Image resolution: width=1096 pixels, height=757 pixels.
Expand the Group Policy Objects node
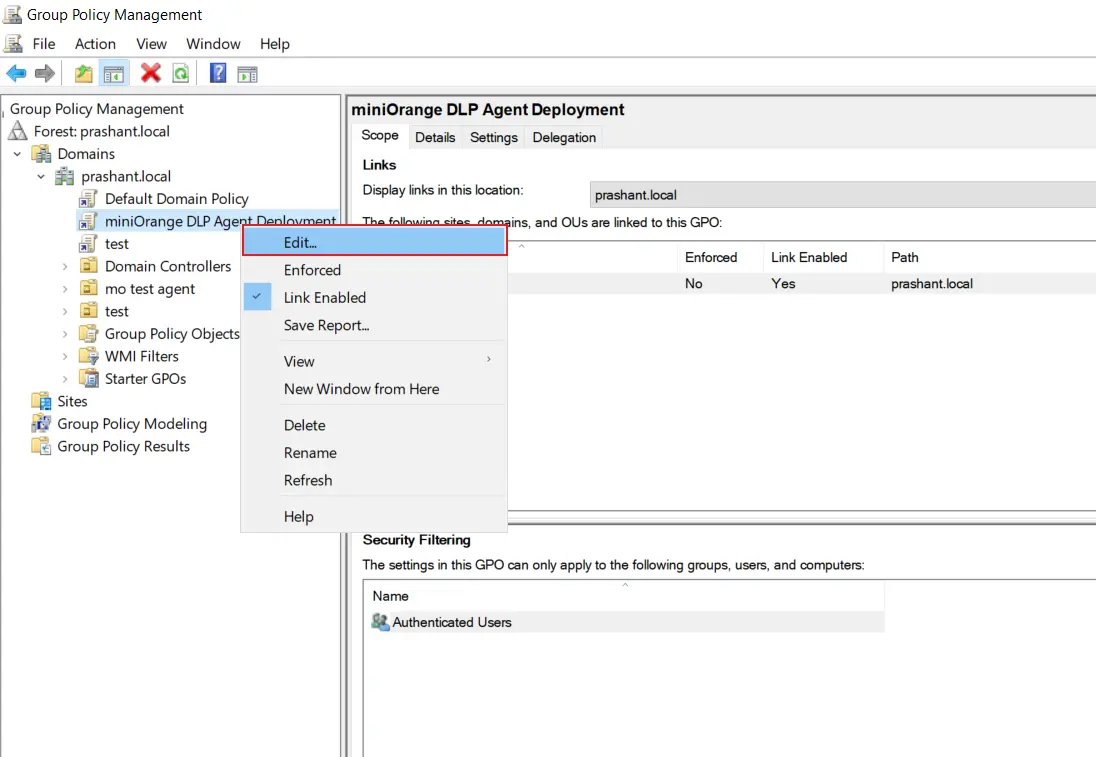click(65, 334)
